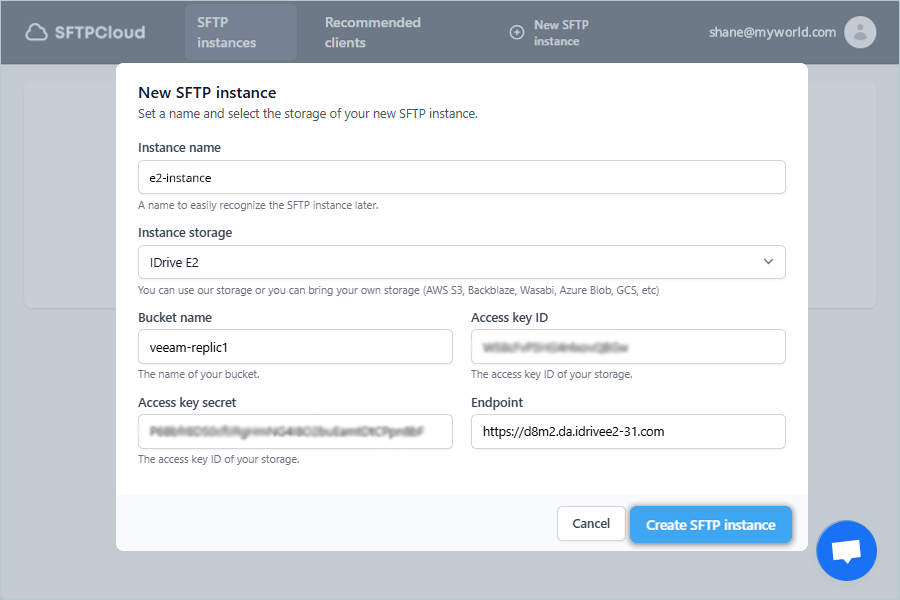Open the chat support bubble
The height and width of the screenshot is (600, 900).
[846, 550]
